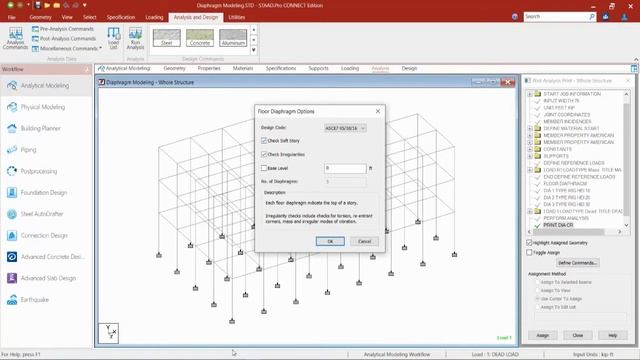
Task: Open the Postprocessing workflow
Action: 46,171
